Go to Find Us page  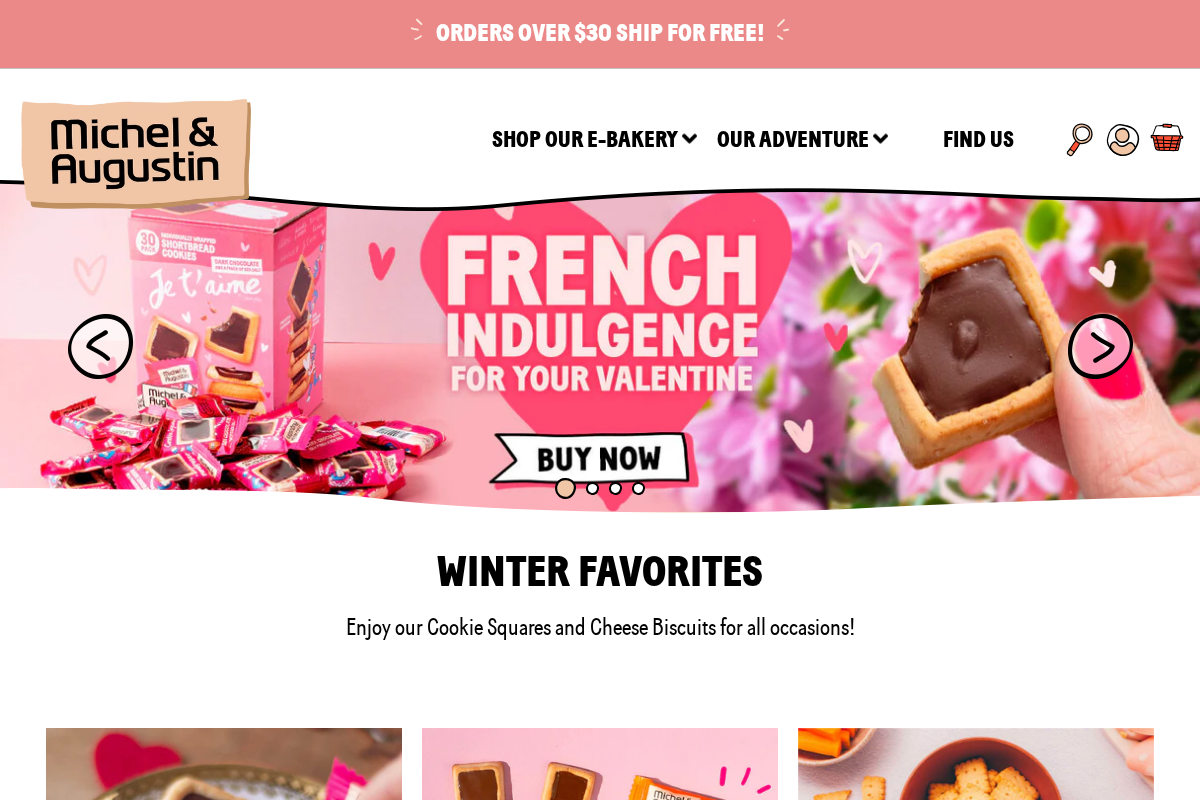click(978, 139)
